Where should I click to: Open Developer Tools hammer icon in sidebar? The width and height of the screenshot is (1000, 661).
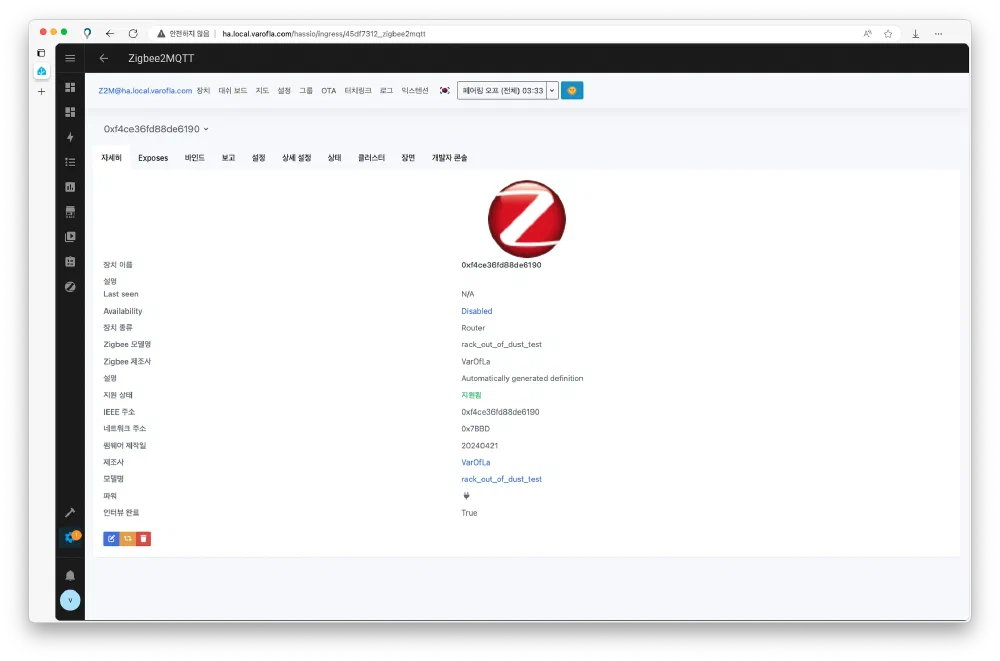[x=70, y=513]
